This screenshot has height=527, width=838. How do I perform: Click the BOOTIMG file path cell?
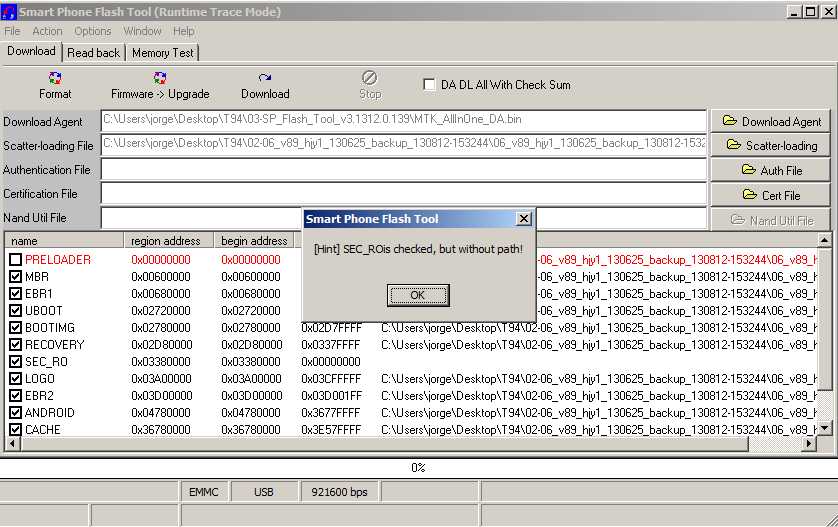(599, 328)
